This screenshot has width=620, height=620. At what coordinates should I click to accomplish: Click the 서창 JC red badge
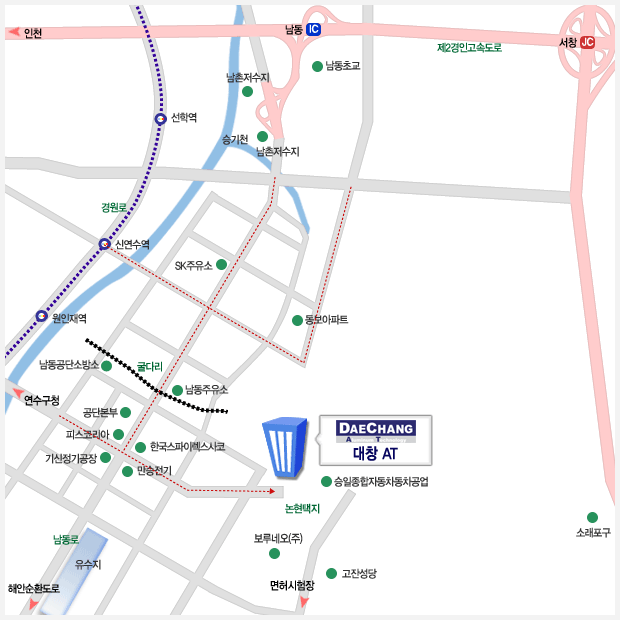[587, 43]
